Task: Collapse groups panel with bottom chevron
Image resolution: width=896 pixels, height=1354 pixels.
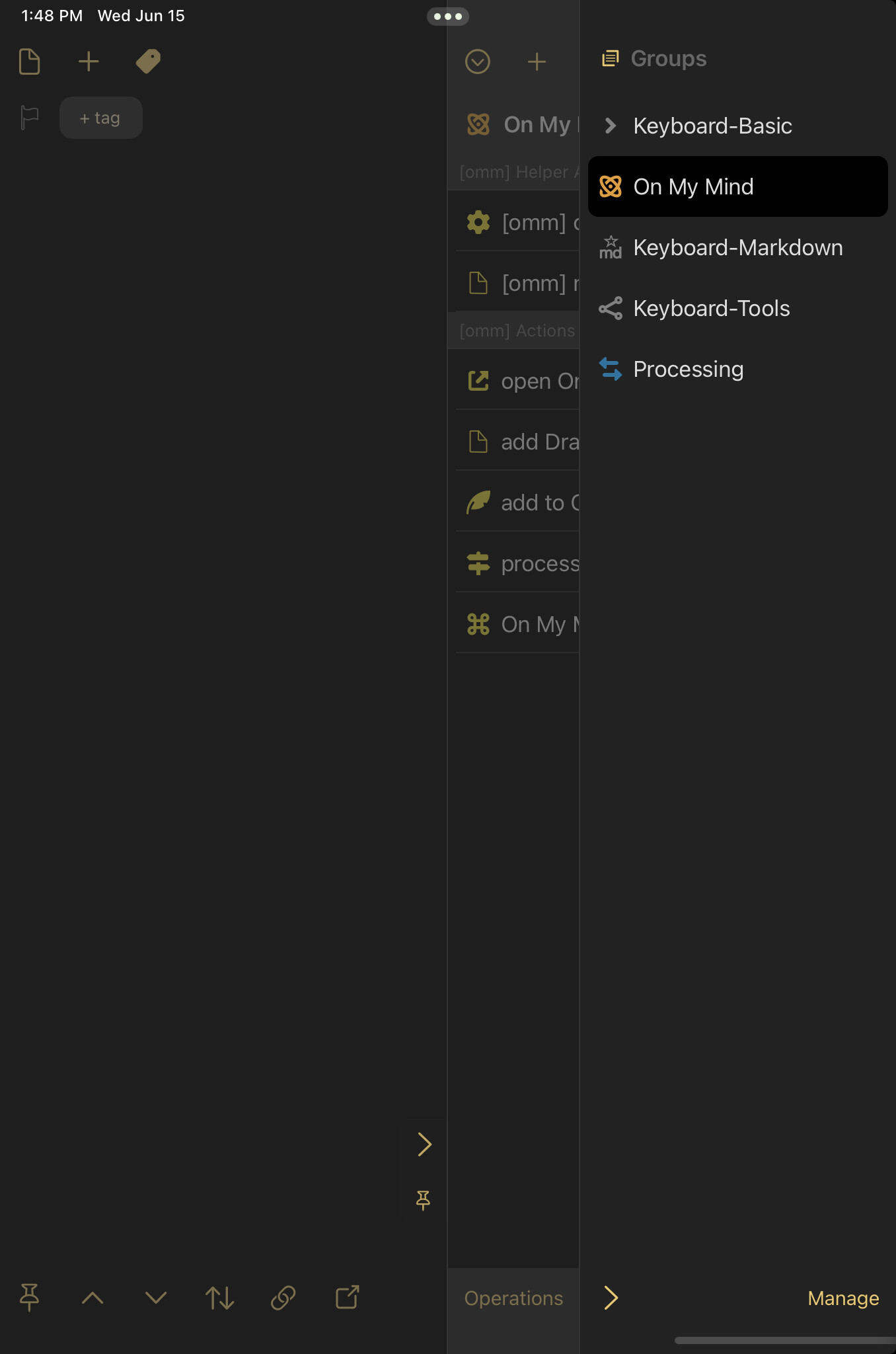Action: pyautogui.click(x=611, y=1298)
